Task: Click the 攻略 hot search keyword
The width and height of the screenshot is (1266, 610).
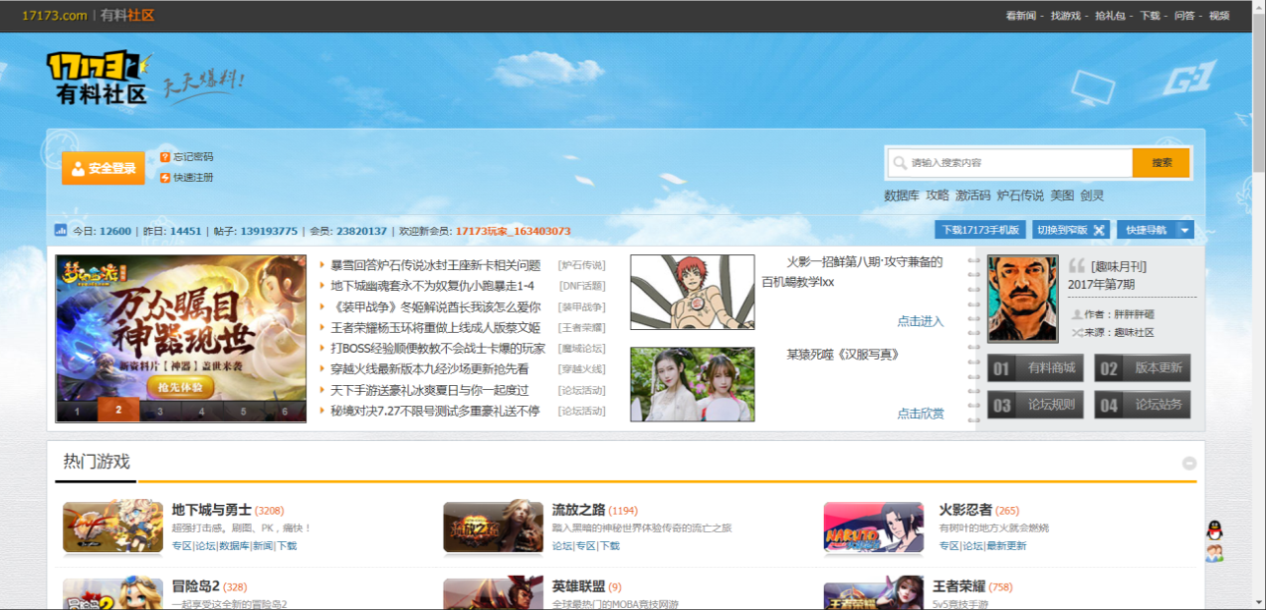Action: [x=937, y=196]
